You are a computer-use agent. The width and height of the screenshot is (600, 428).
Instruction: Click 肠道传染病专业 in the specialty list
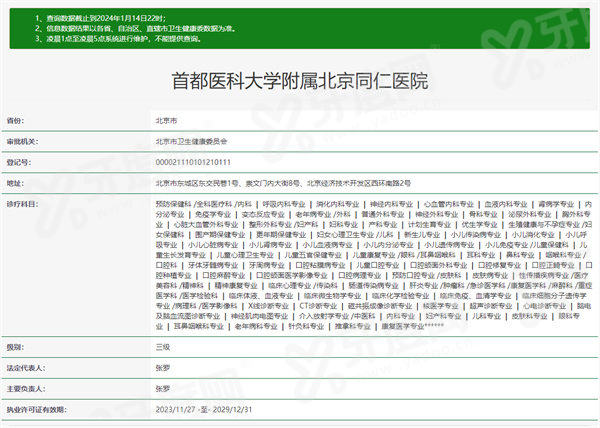373,286
